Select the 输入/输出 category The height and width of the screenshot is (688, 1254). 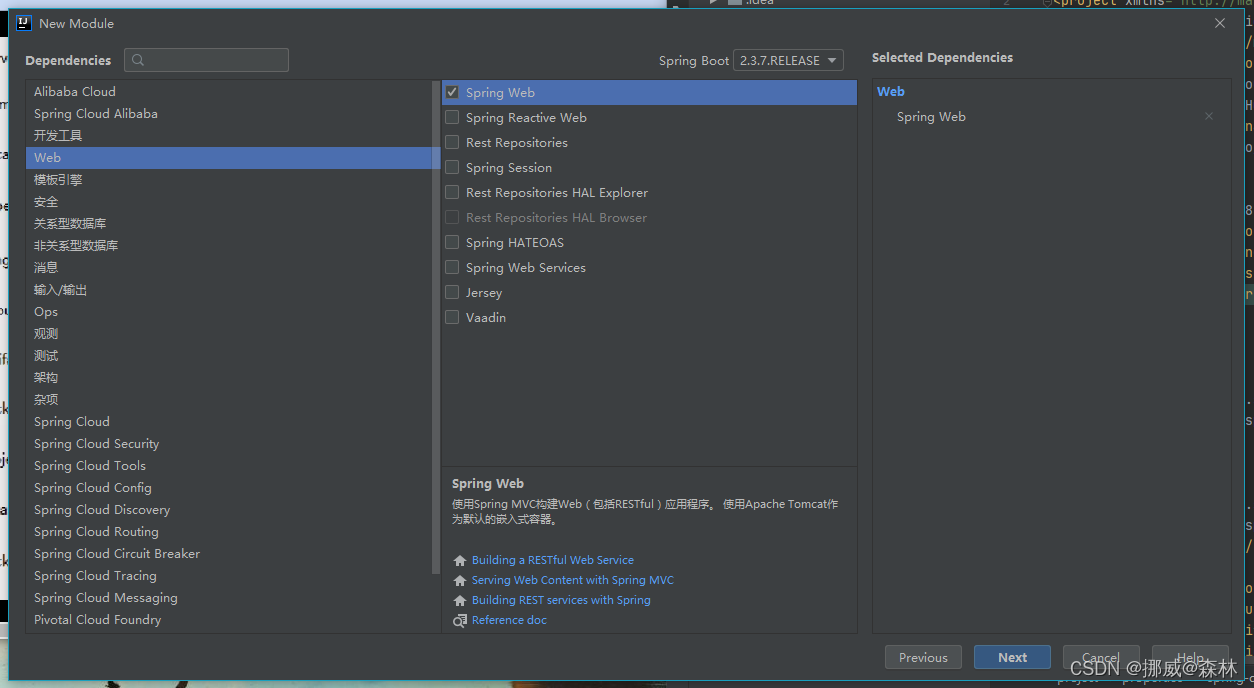[228, 289]
